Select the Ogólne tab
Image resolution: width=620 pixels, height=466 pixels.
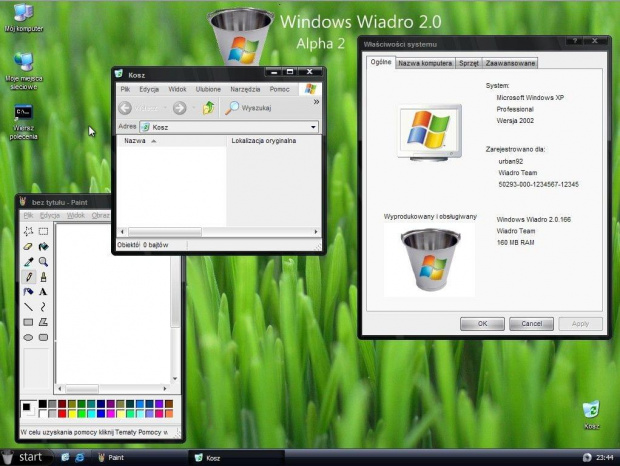[381, 62]
